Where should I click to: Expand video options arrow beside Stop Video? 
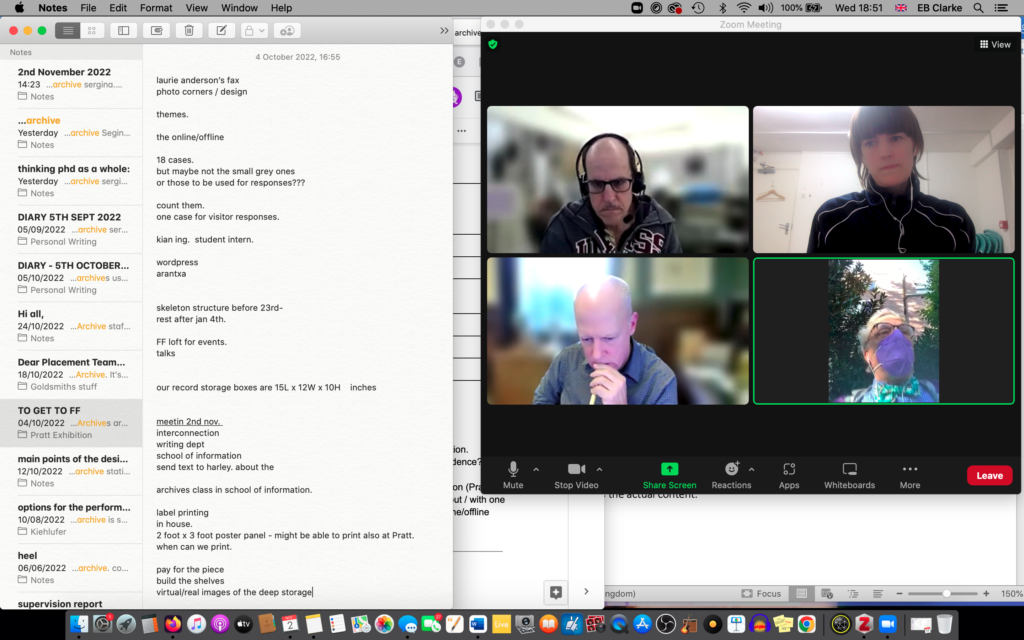coord(600,469)
